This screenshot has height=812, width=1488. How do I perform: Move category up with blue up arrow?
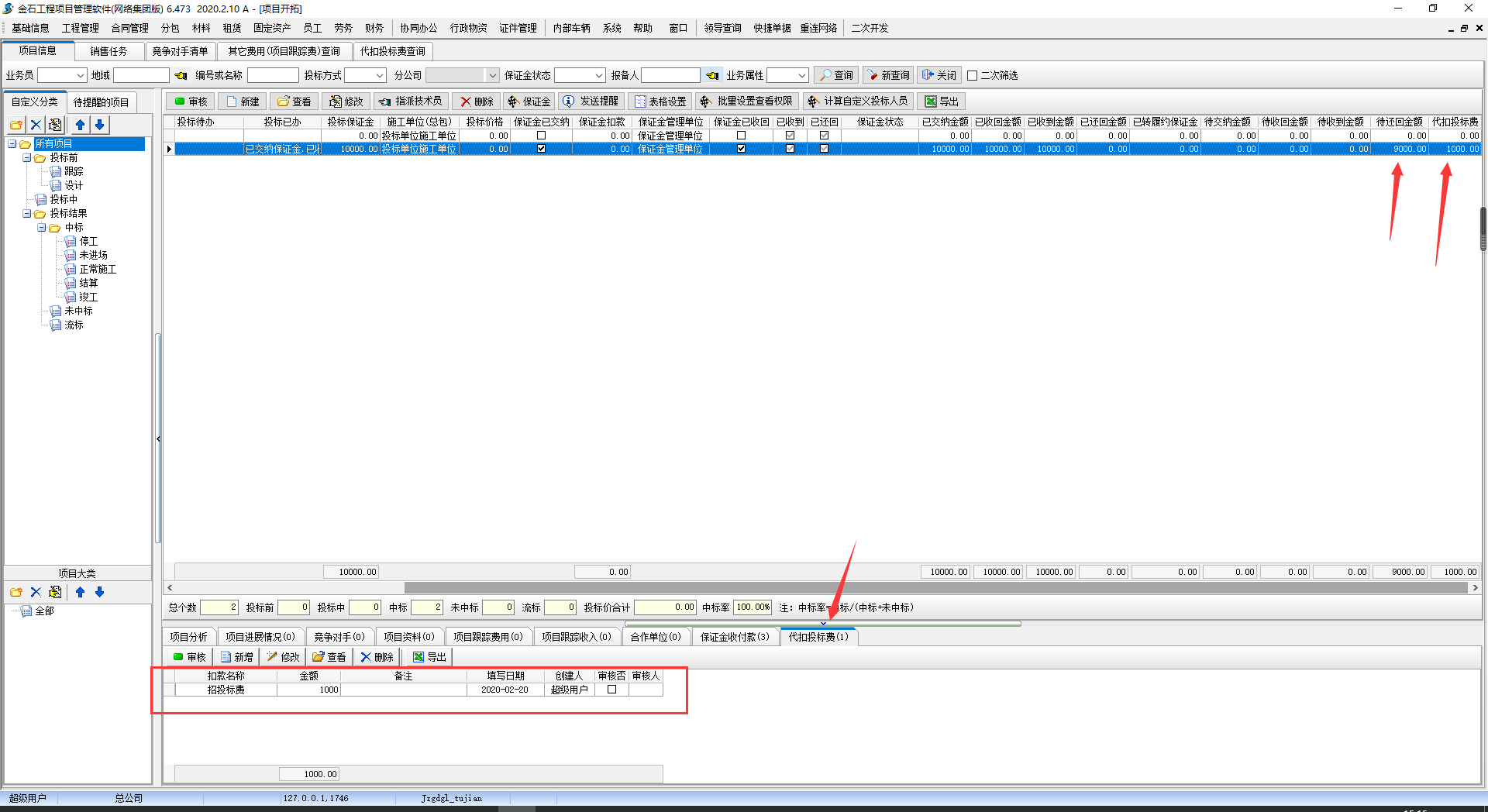coord(81,125)
